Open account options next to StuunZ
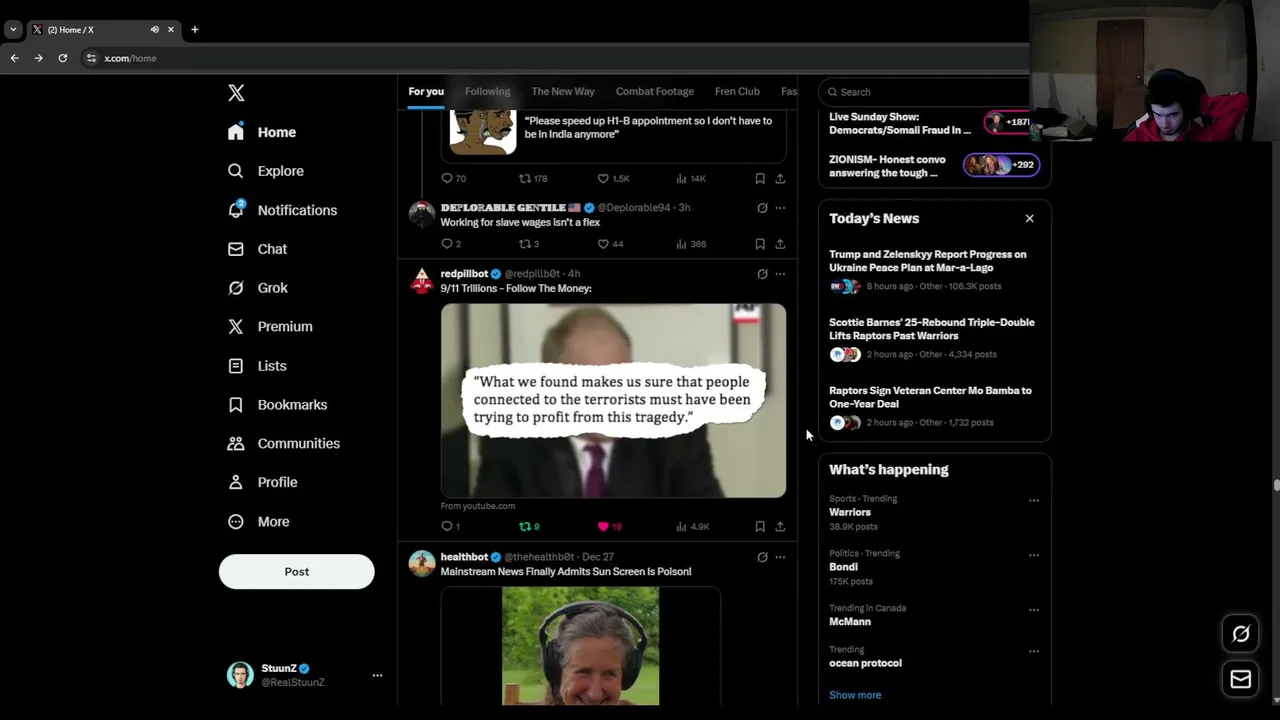This screenshot has height=720, width=1280. tap(377, 676)
